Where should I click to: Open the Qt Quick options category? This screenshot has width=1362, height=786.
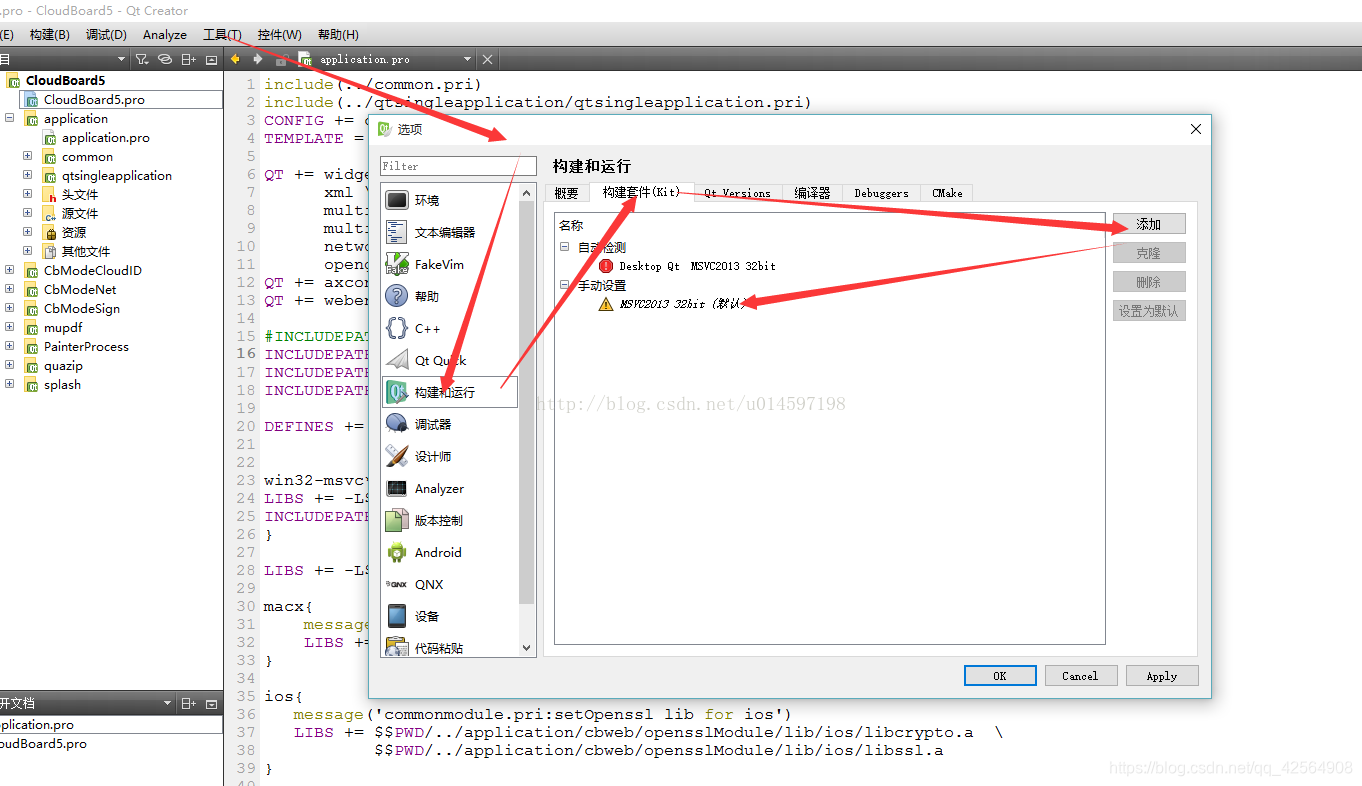[x=450, y=360]
